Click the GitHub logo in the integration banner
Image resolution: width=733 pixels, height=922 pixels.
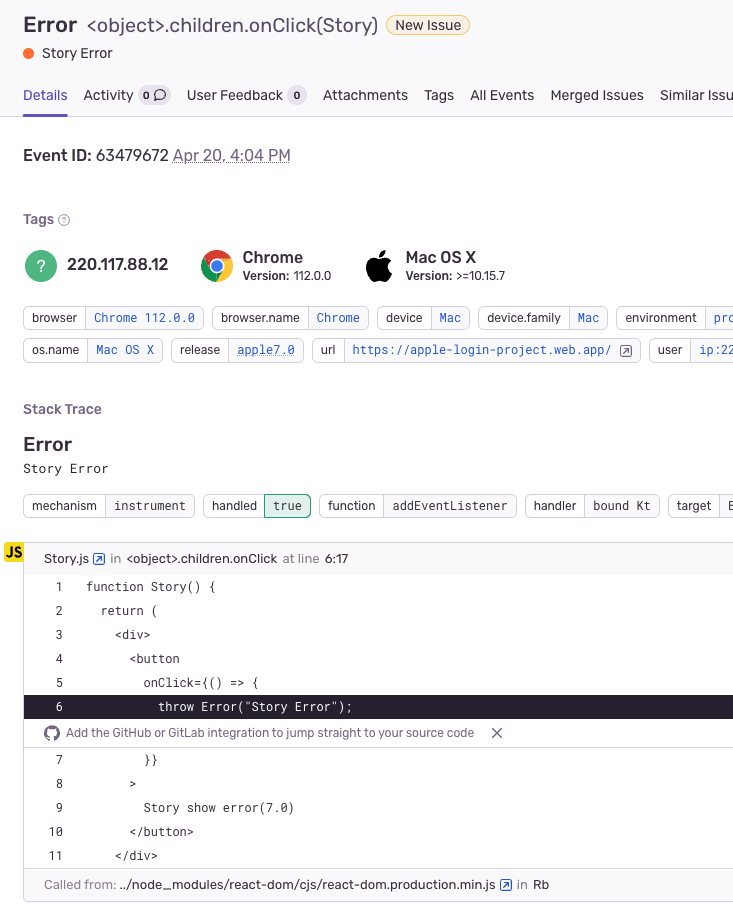(52, 733)
